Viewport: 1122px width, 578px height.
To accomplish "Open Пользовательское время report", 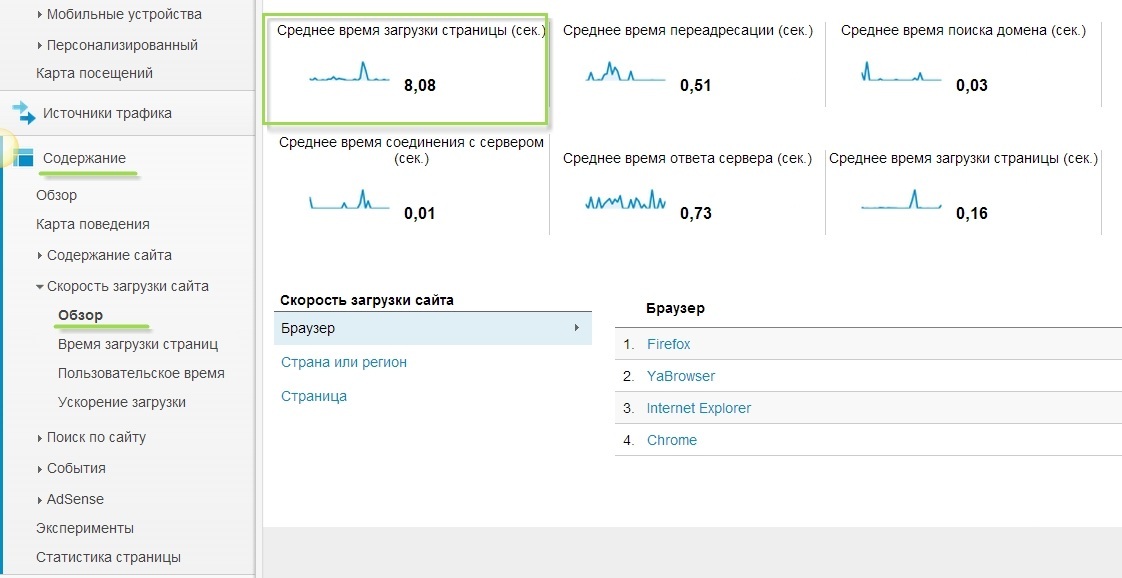I will [x=141, y=373].
